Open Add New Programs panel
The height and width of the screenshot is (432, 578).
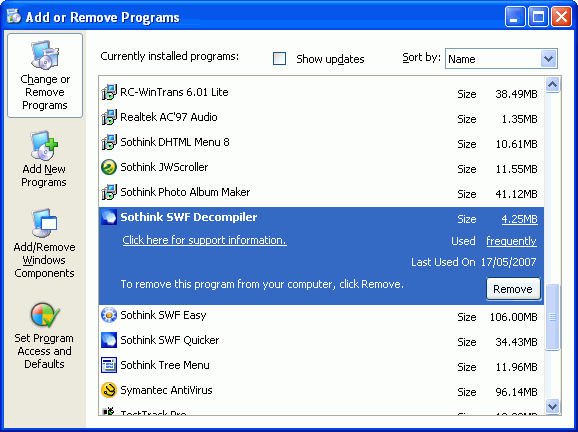point(44,159)
